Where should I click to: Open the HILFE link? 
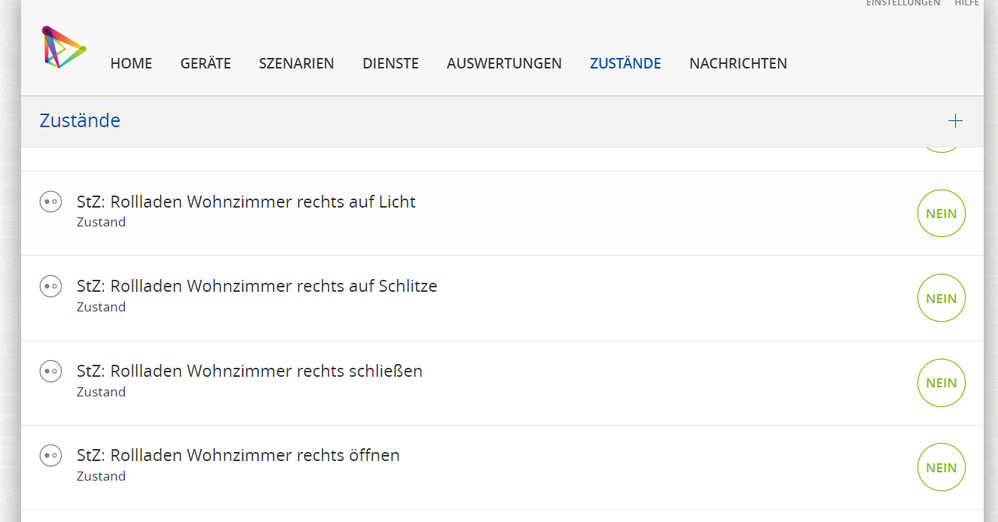[967, 3]
